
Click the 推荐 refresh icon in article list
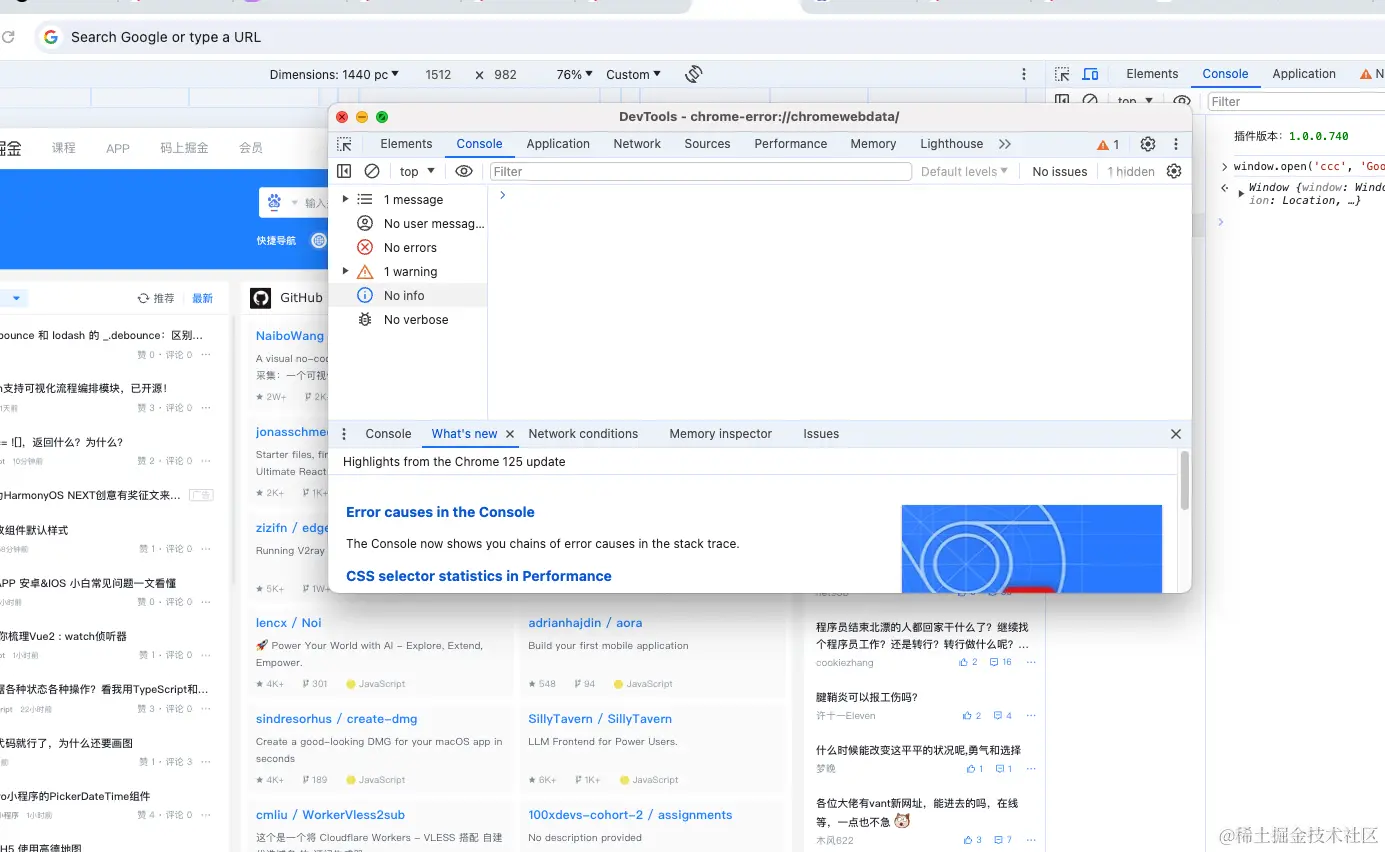click(x=143, y=298)
